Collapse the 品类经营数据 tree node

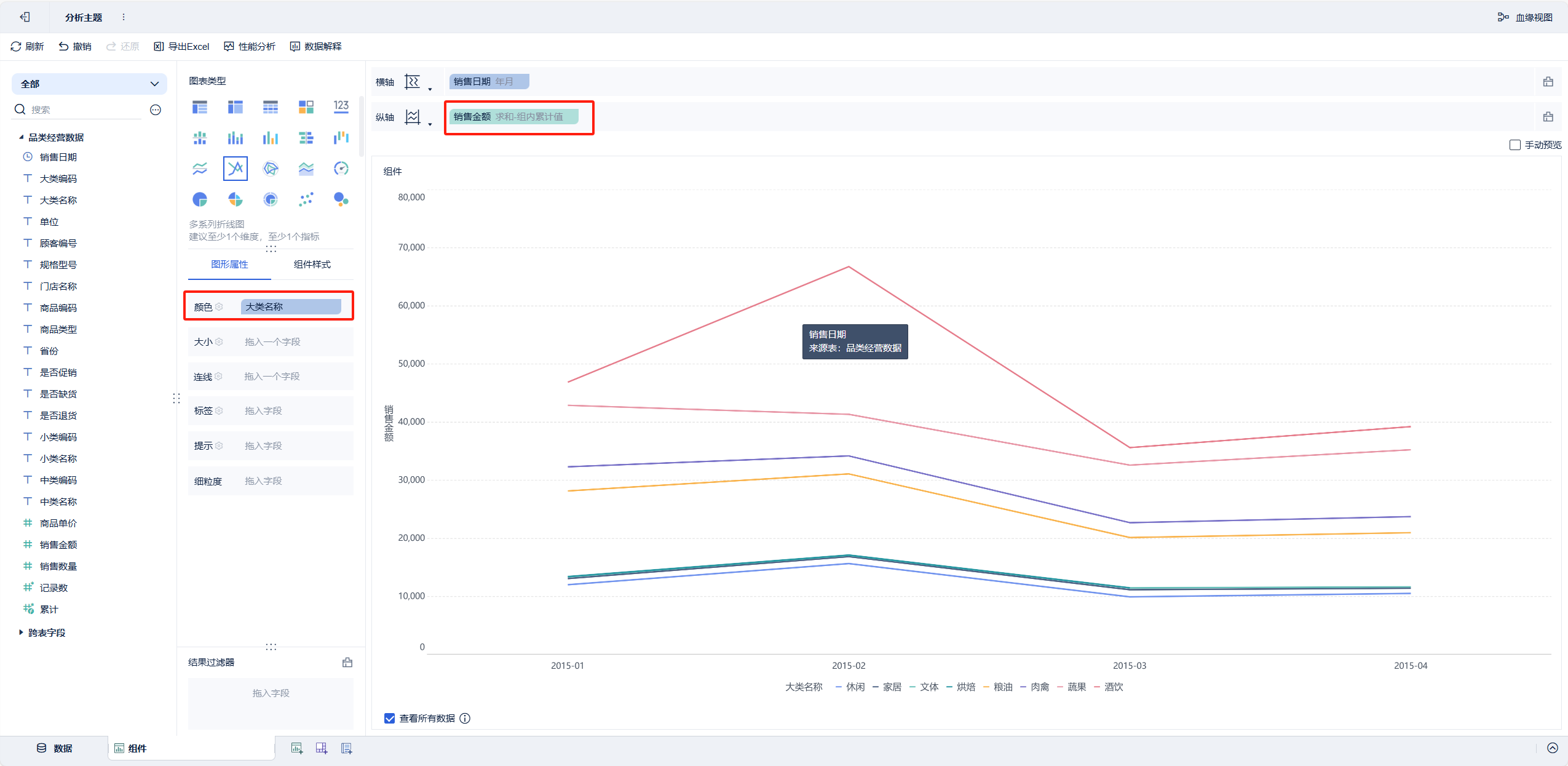[x=21, y=137]
